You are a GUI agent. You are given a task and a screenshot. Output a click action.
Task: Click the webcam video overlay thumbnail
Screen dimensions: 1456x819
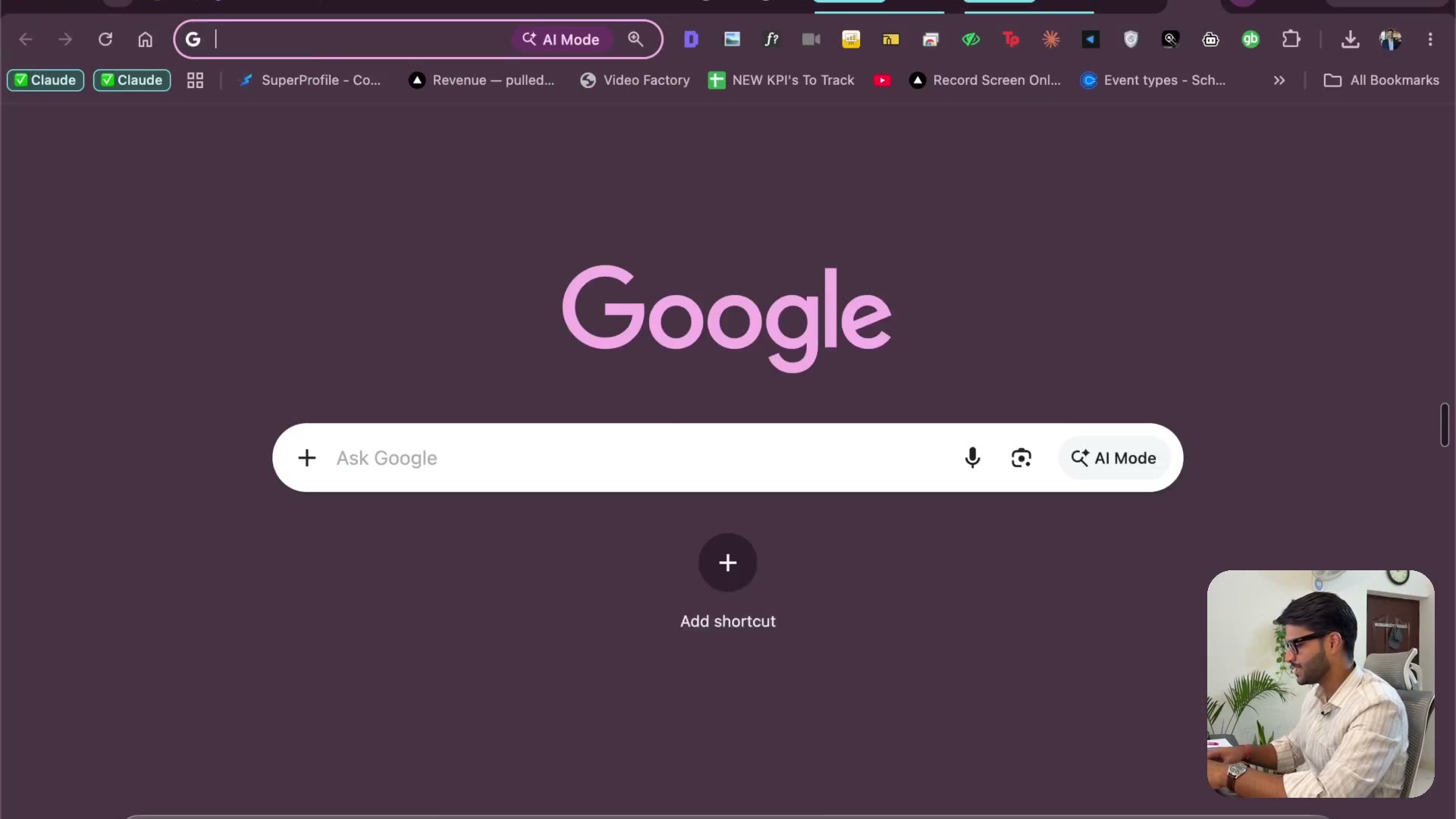[x=1320, y=683]
